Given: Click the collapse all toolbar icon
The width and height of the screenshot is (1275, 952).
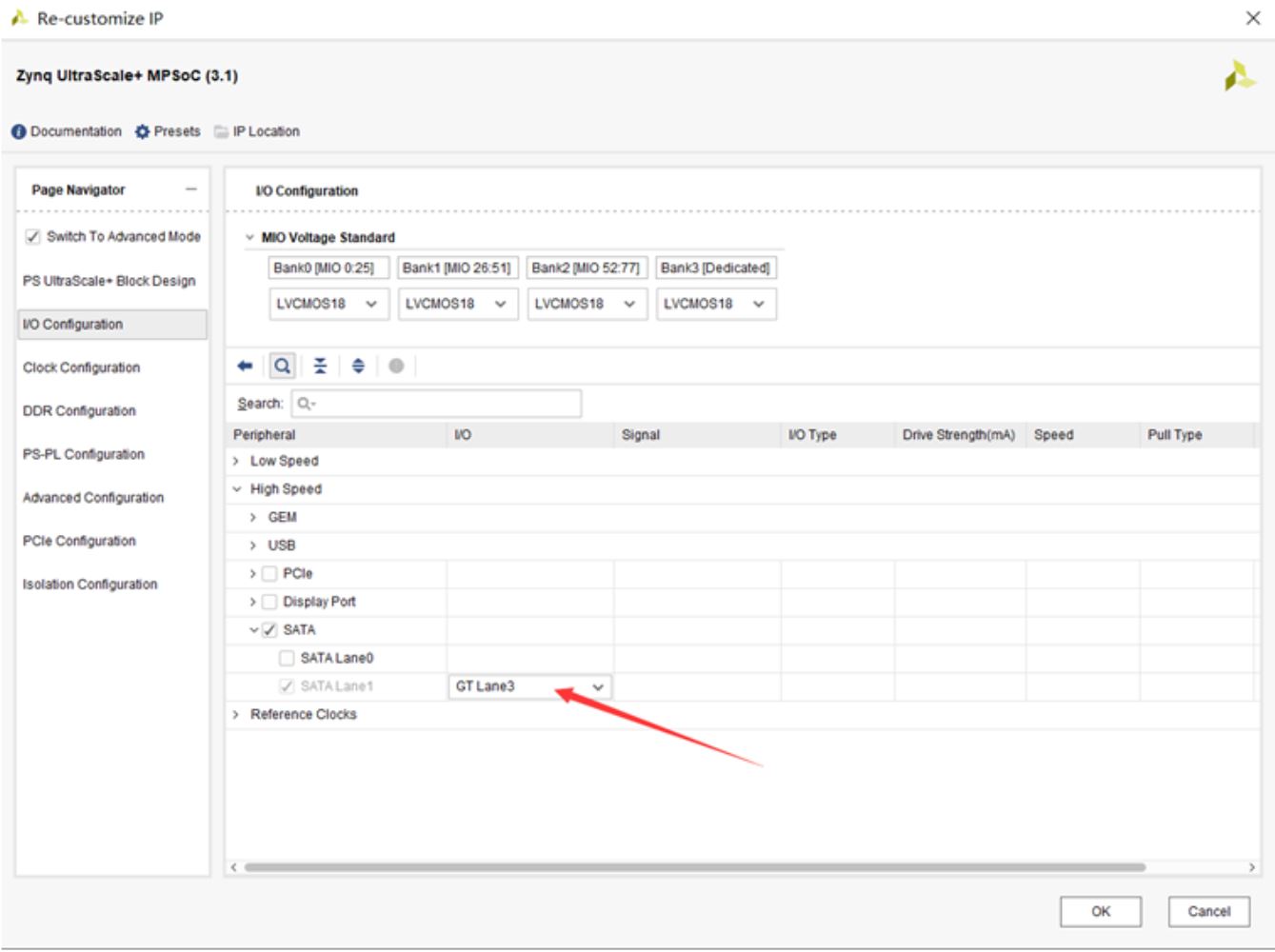Looking at the screenshot, I should [320, 366].
